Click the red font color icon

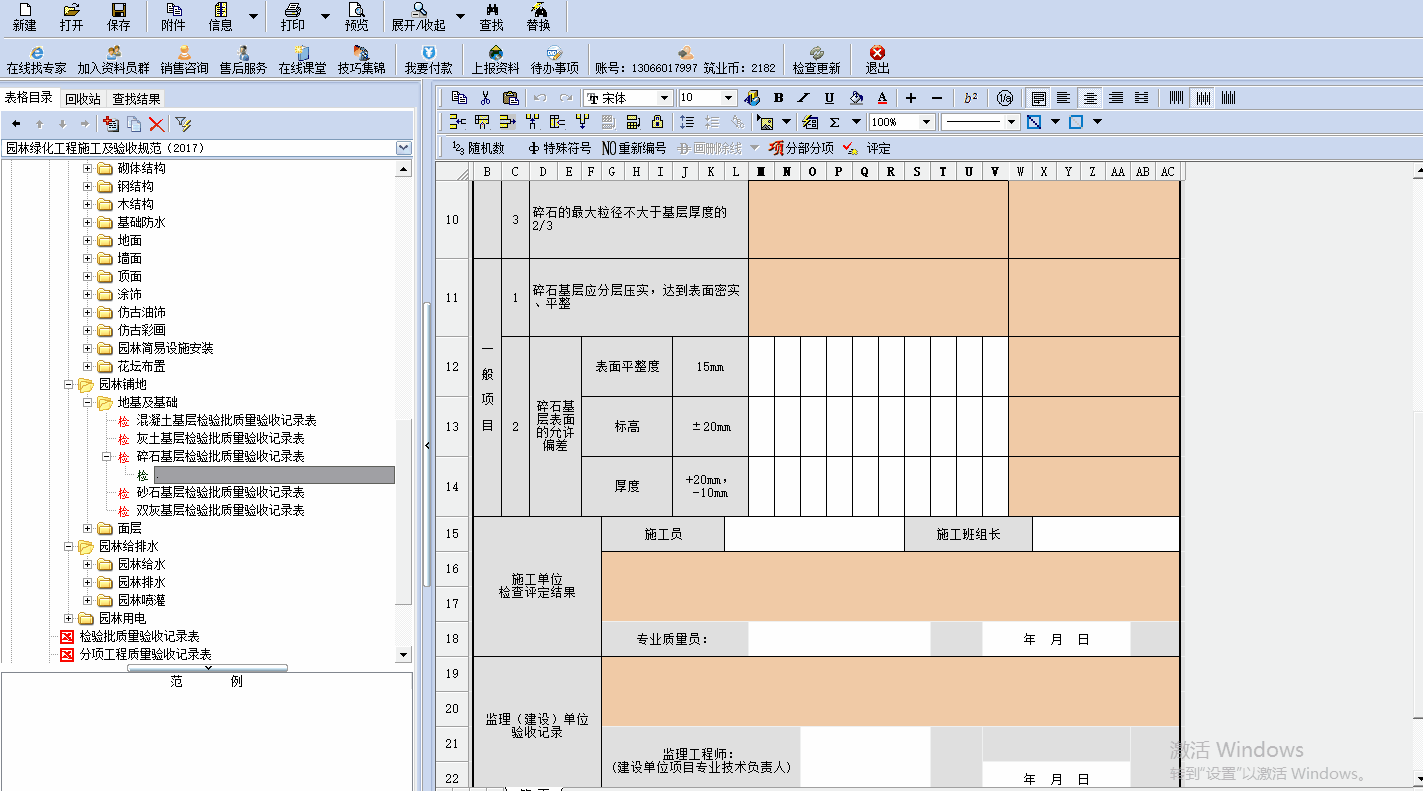(882, 98)
